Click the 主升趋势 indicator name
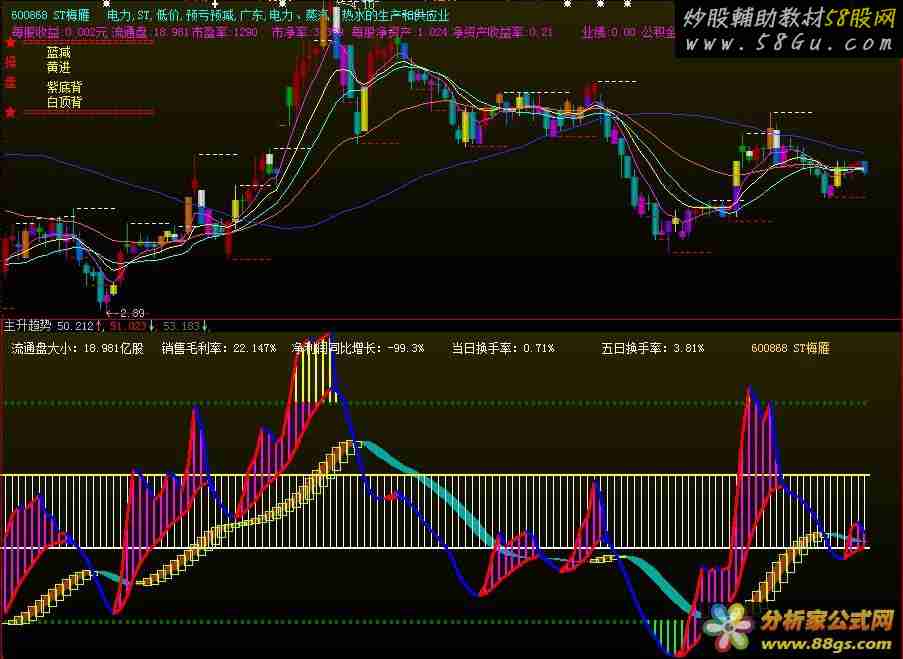The width and height of the screenshot is (903, 659). point(28,326)
